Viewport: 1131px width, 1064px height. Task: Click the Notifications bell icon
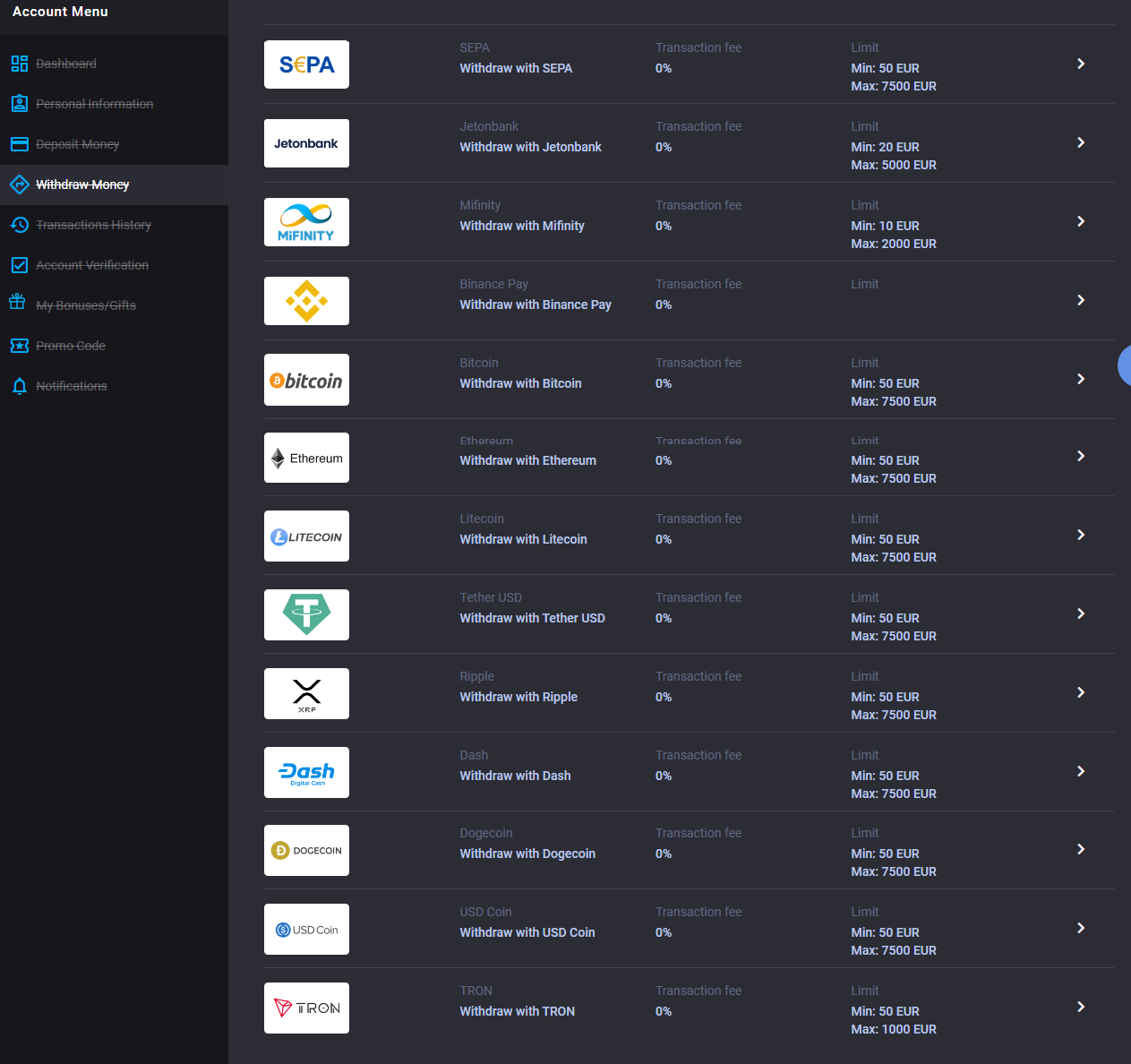tap(19, 386)
